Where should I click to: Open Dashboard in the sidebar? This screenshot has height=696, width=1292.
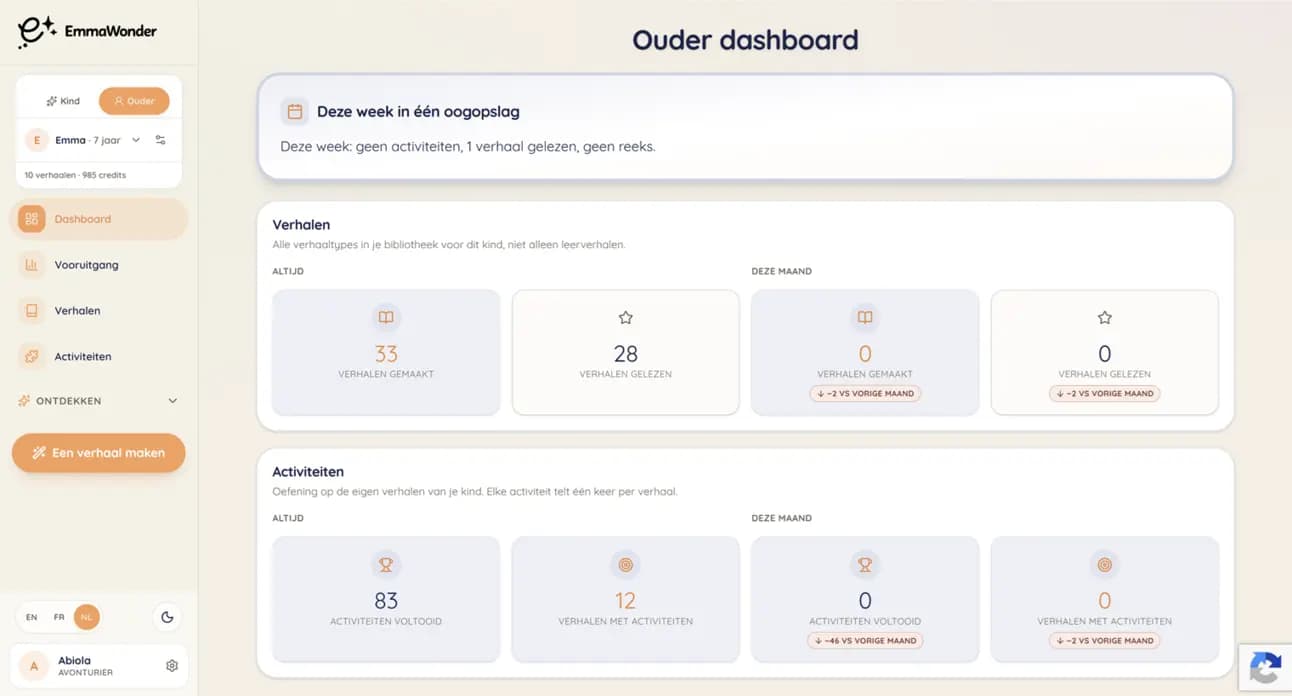[98, 219]
